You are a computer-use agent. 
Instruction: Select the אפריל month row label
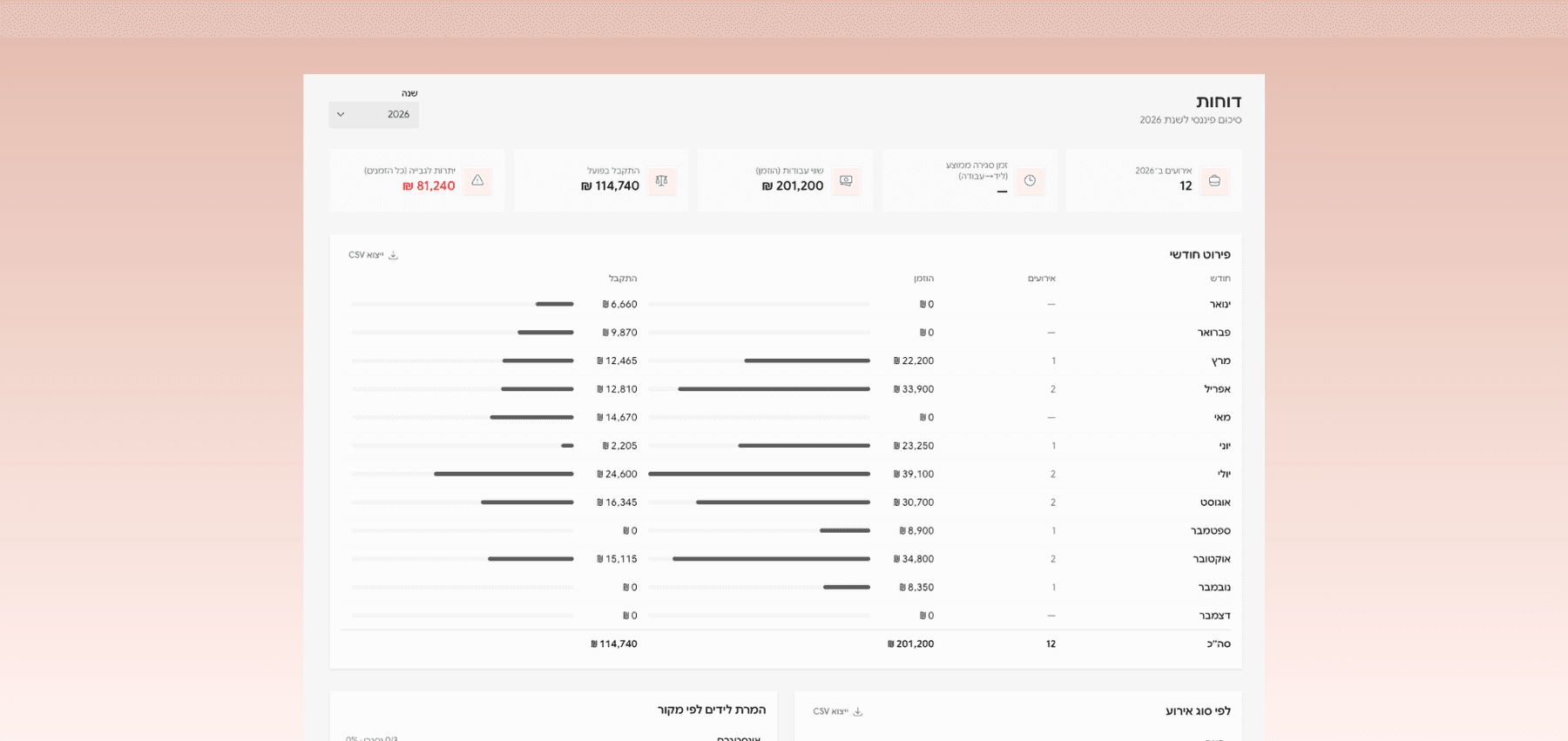[x=1218, y=389]
